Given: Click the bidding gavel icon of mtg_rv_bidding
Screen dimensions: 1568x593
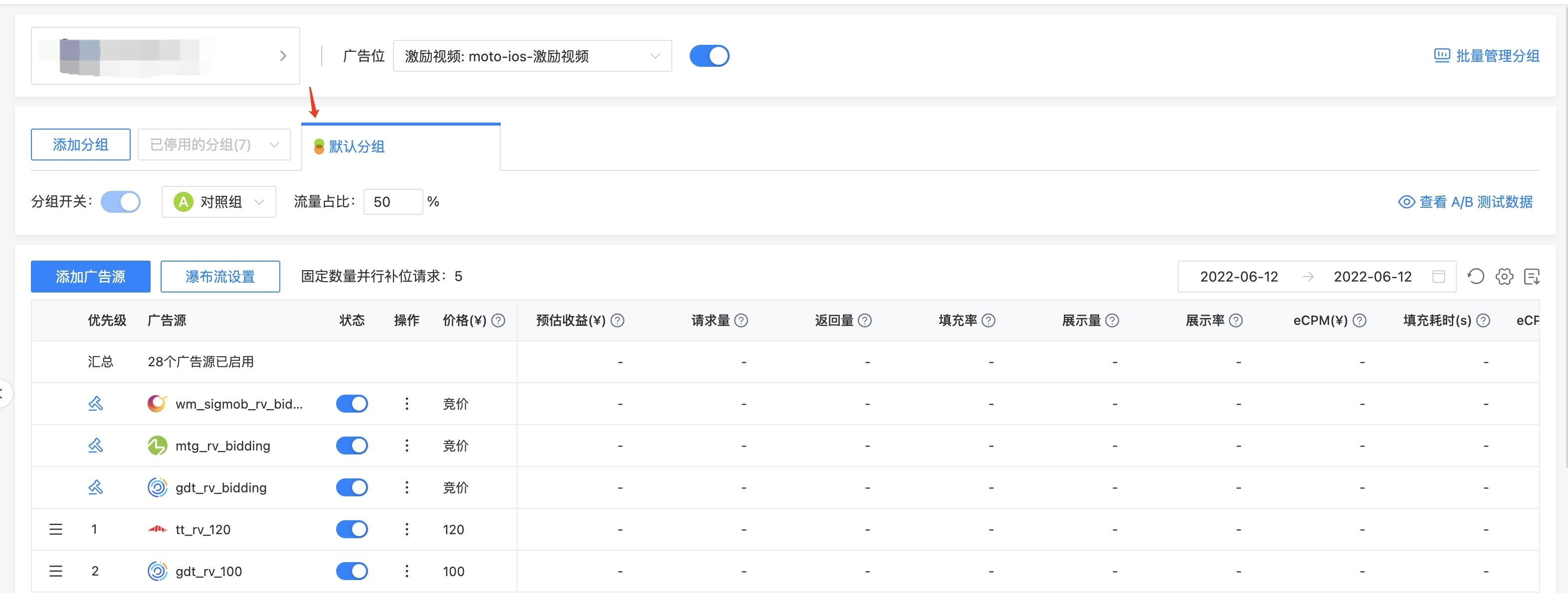Looking at the screenshot, I should [x=95, y=445].
